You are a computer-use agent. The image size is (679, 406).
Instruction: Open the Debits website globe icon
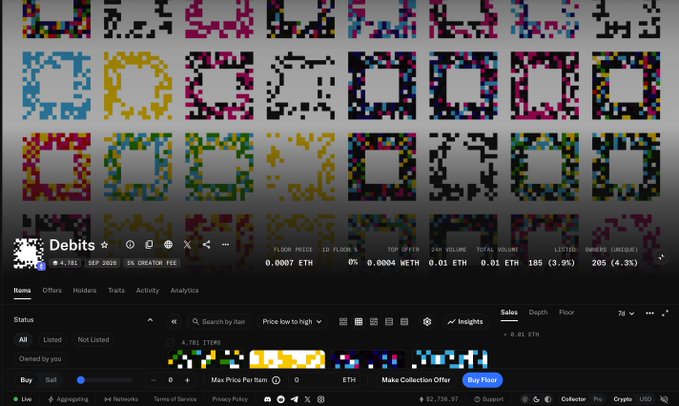(x=168, y=245)
